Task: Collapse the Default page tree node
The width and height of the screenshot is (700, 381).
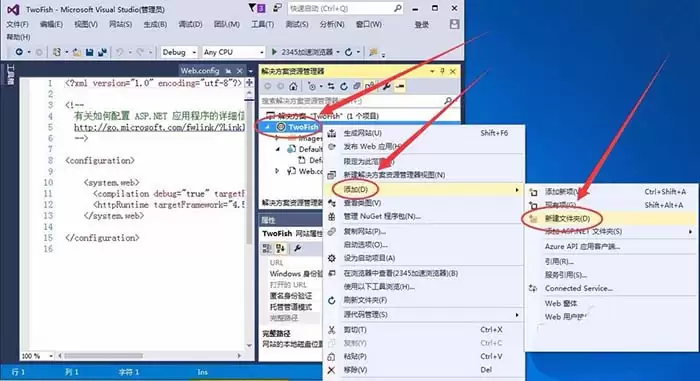Action: click(278, 149)
